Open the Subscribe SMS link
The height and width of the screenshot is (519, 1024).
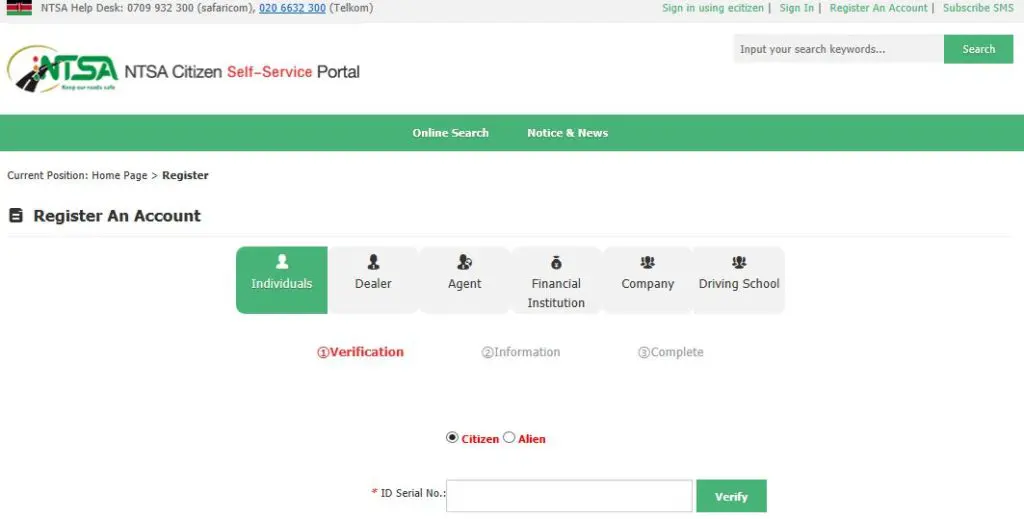pyautogui.click(x=978, y=8)
